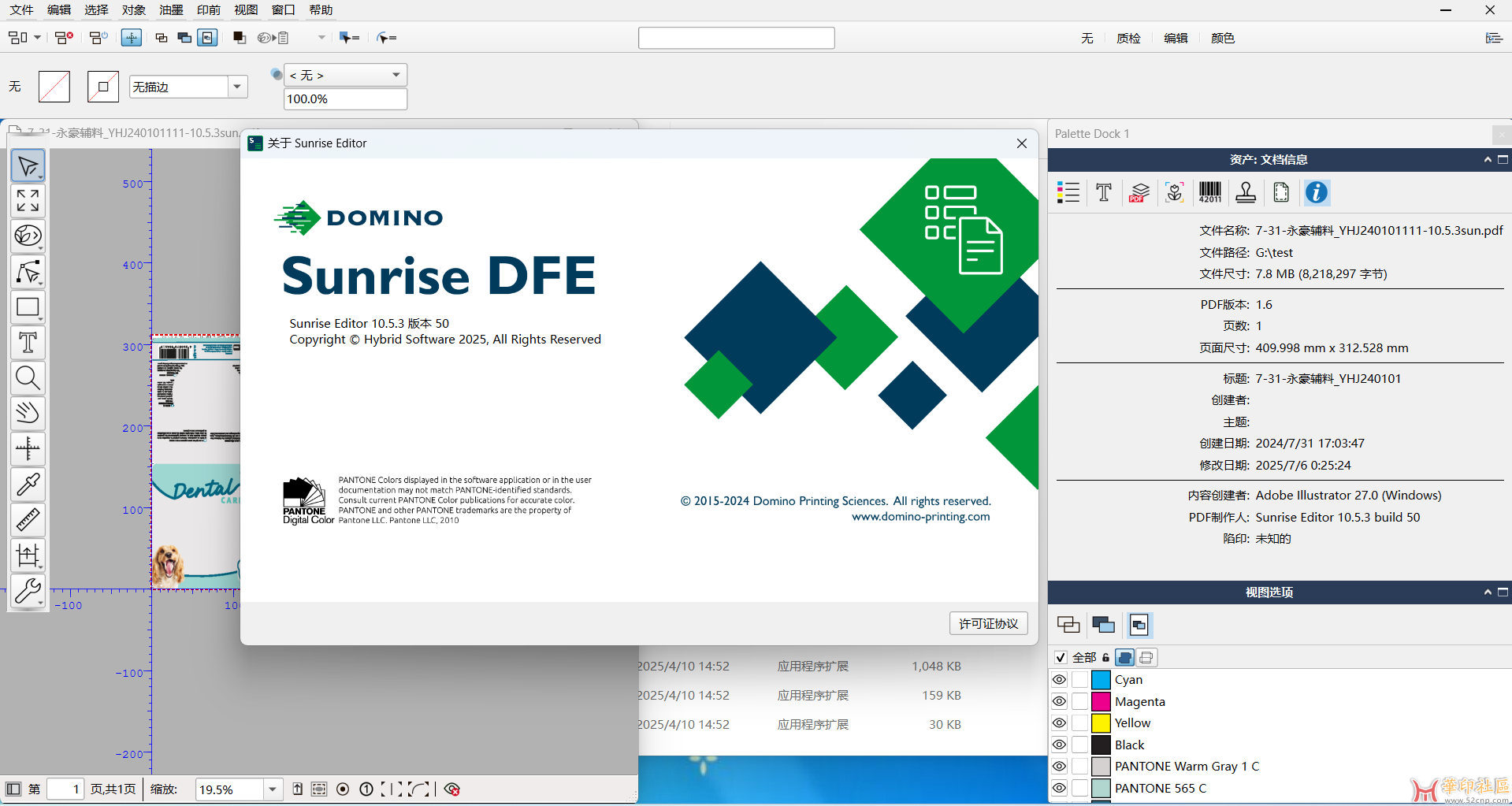Screen dimensions: 1512x806
Task: Select the arrow selection tool
Action: point(28,165)
